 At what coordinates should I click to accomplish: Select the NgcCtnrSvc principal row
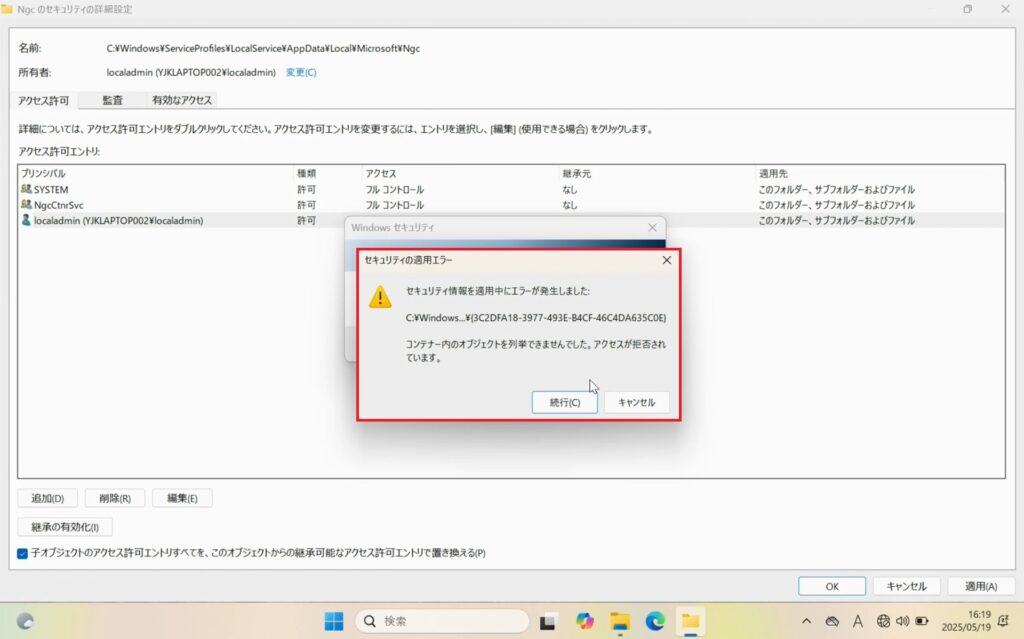click(511, 205)
